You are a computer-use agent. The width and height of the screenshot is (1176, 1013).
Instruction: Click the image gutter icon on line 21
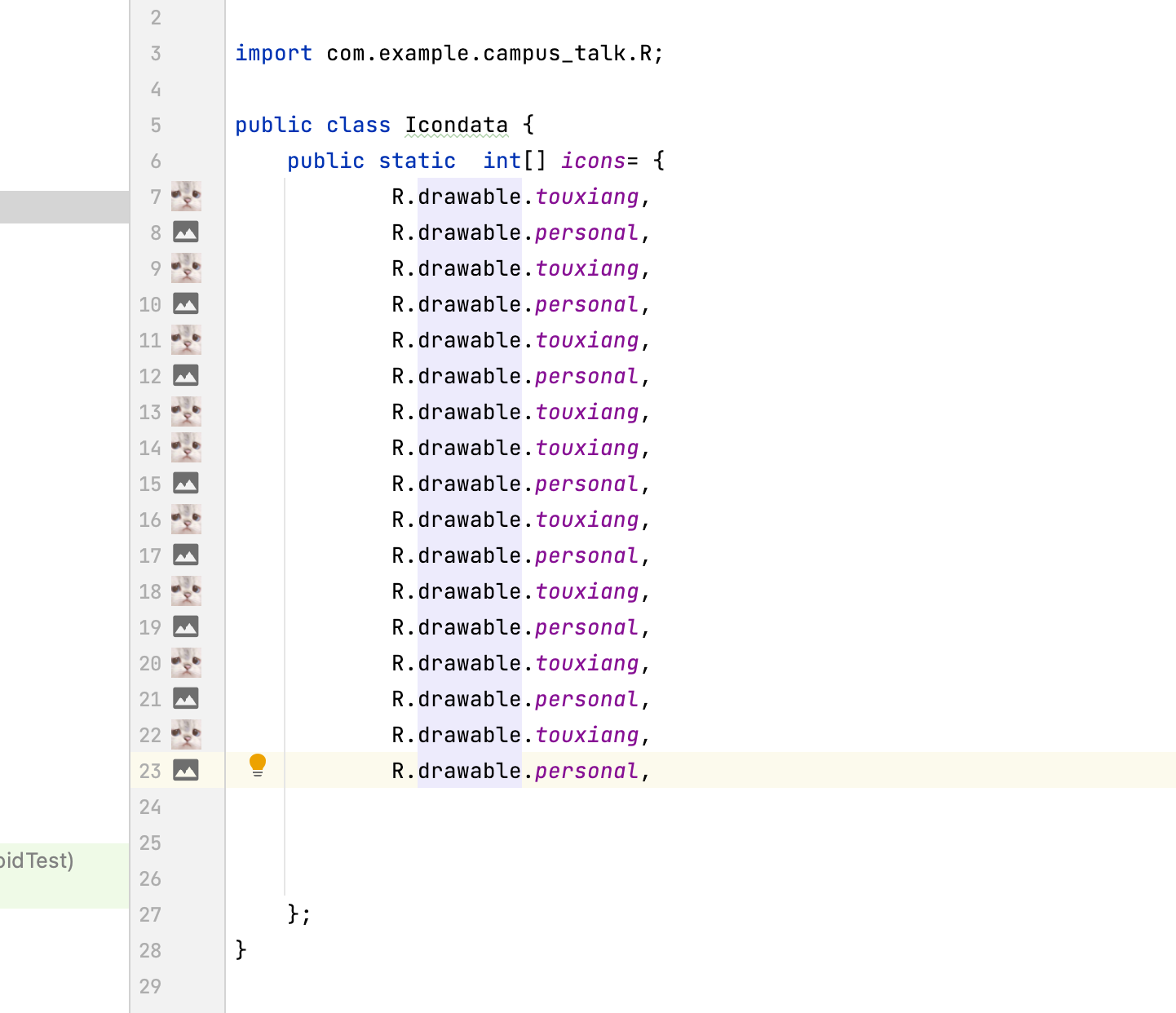(x=186, y=699)
